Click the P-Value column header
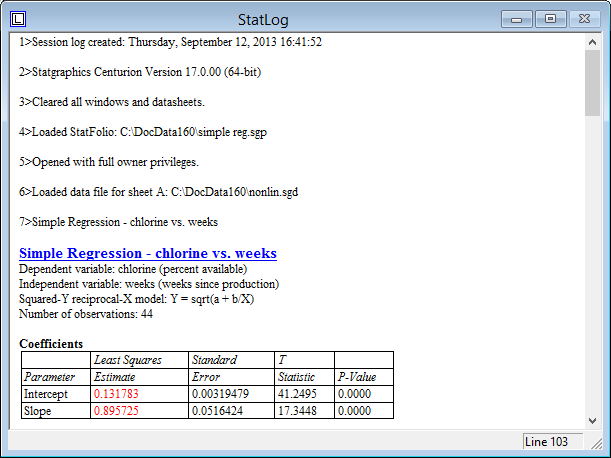Image resolution: width=611 pixels, height=458 pixels. click(355, 377)
